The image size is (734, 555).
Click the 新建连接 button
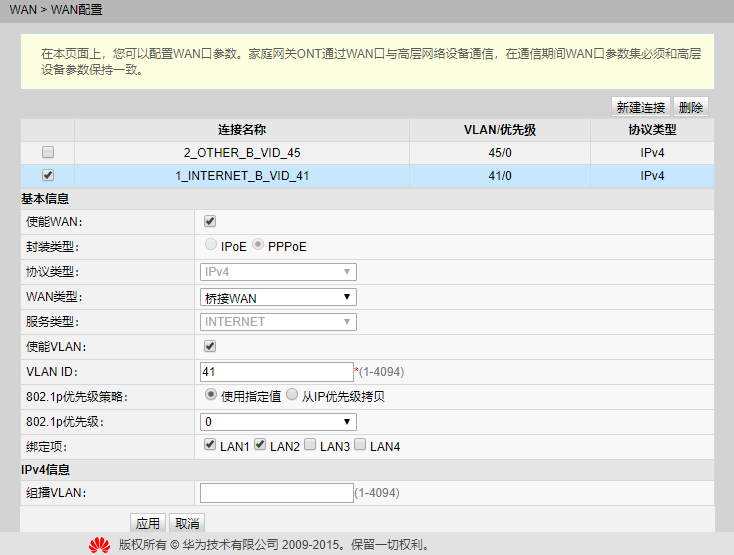coord(640,107)
